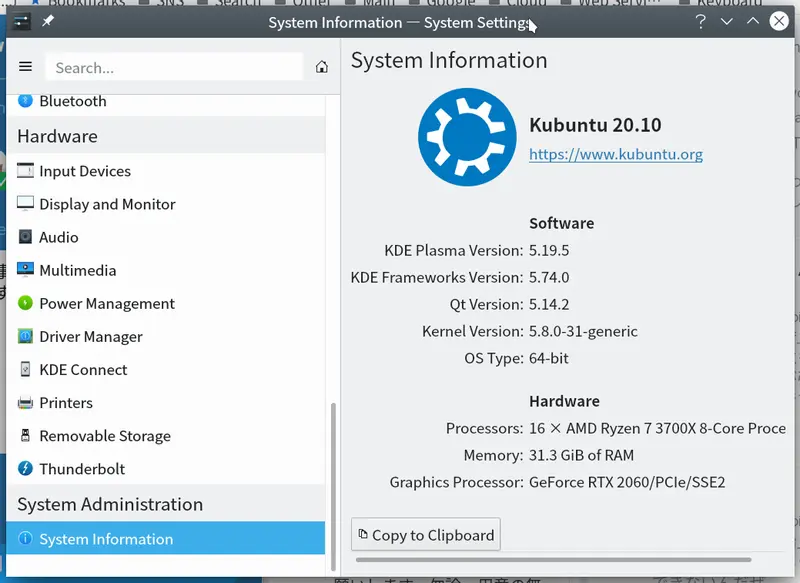Click GeForce RTX 2060 graphics text

(627, 482)
